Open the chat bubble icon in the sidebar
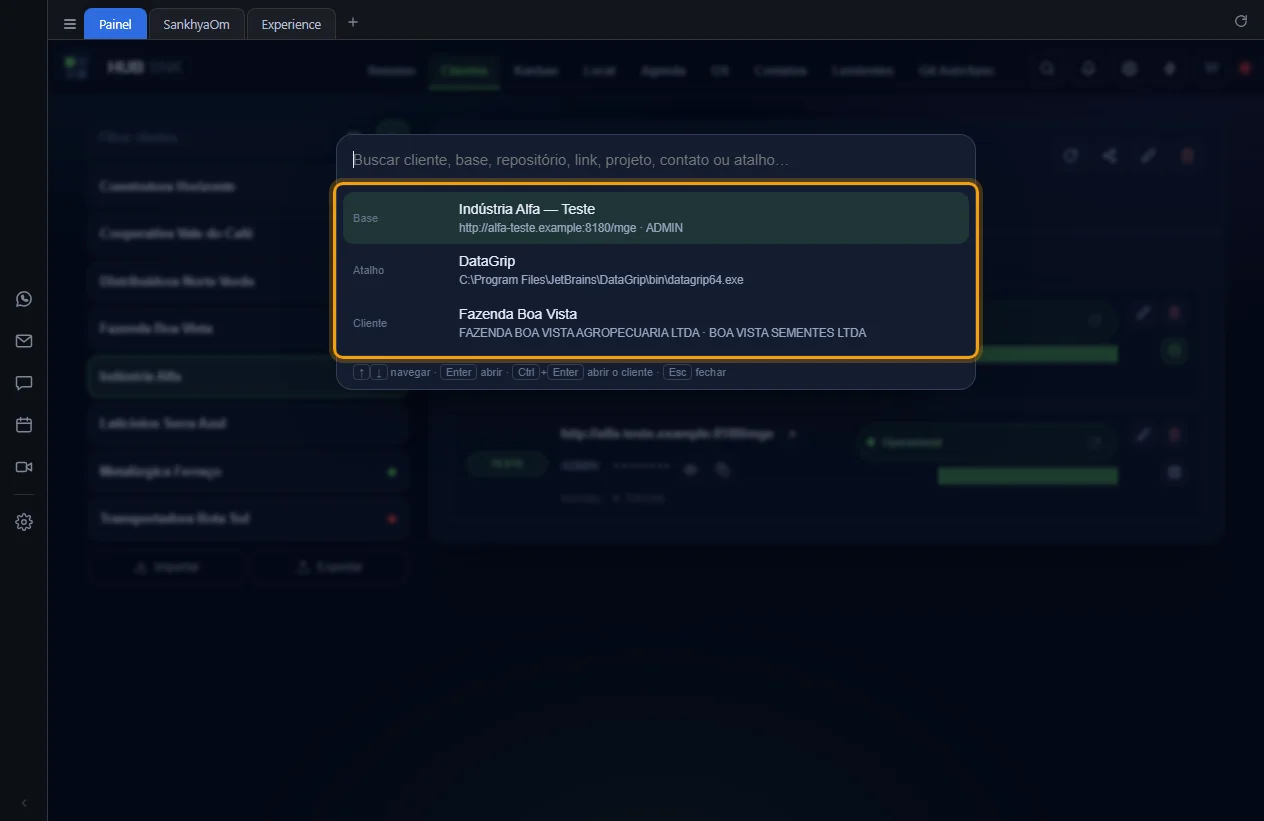The width and height of the screenshot is (1264, 821). point(24,383)
